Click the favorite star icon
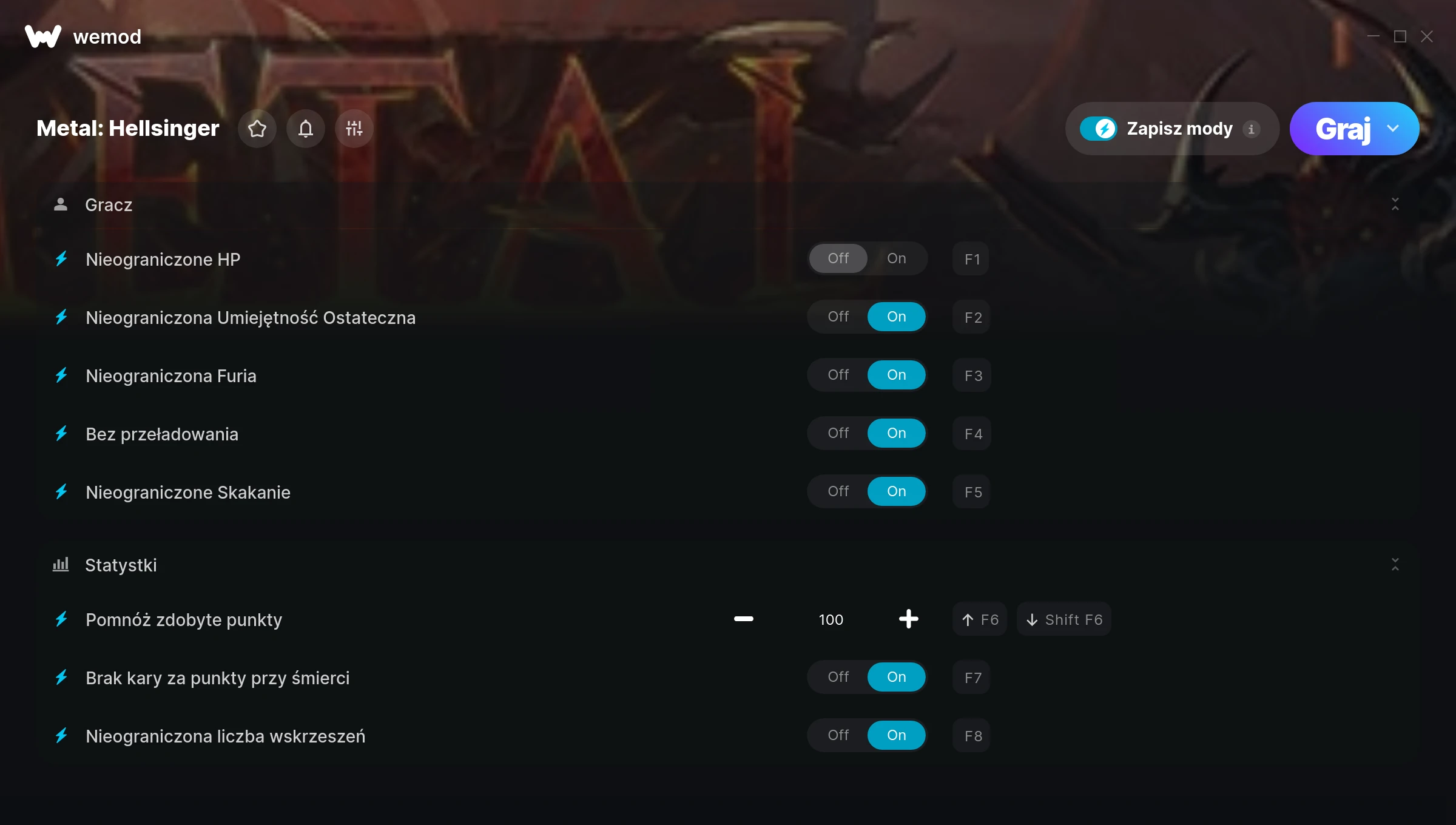Viewport: 1456px width, 825px height. tap(257, 129)
